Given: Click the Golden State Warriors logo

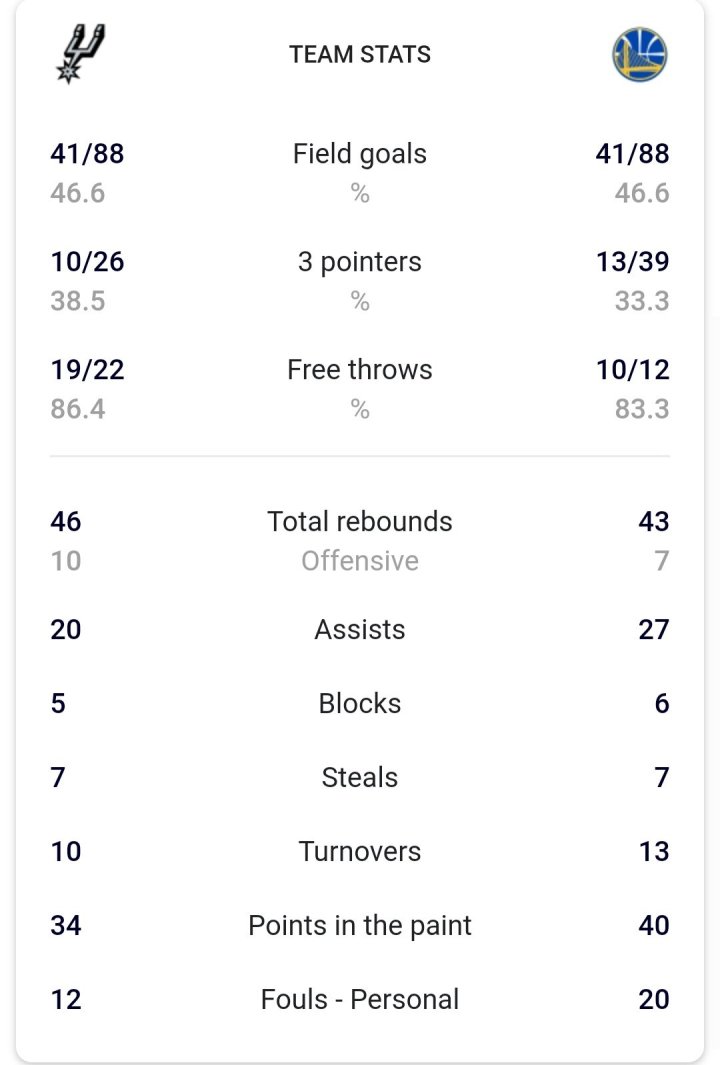Looking at the screenshot, I should point(639,54).
